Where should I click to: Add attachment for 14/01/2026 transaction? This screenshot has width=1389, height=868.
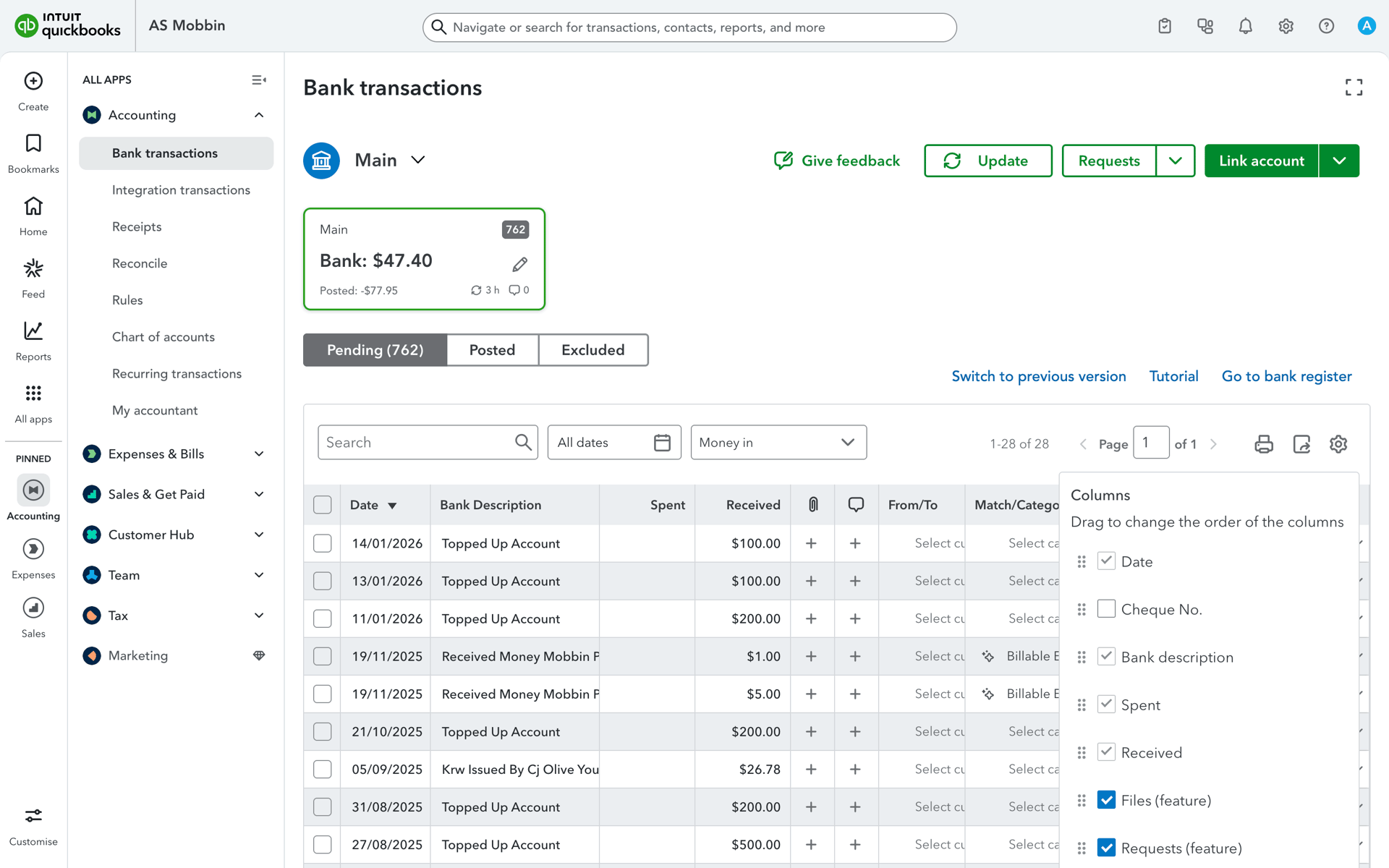pyautogui.click(x=811, y=543)
